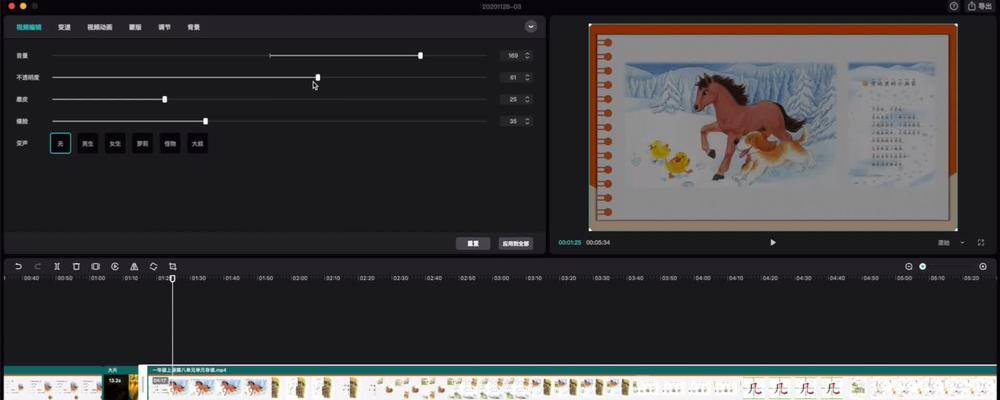Image resolution: width=1000 pixels, height=400 pixels.
Task: Select the 怪物 voice change option
Action: click(x=170, y=144)
